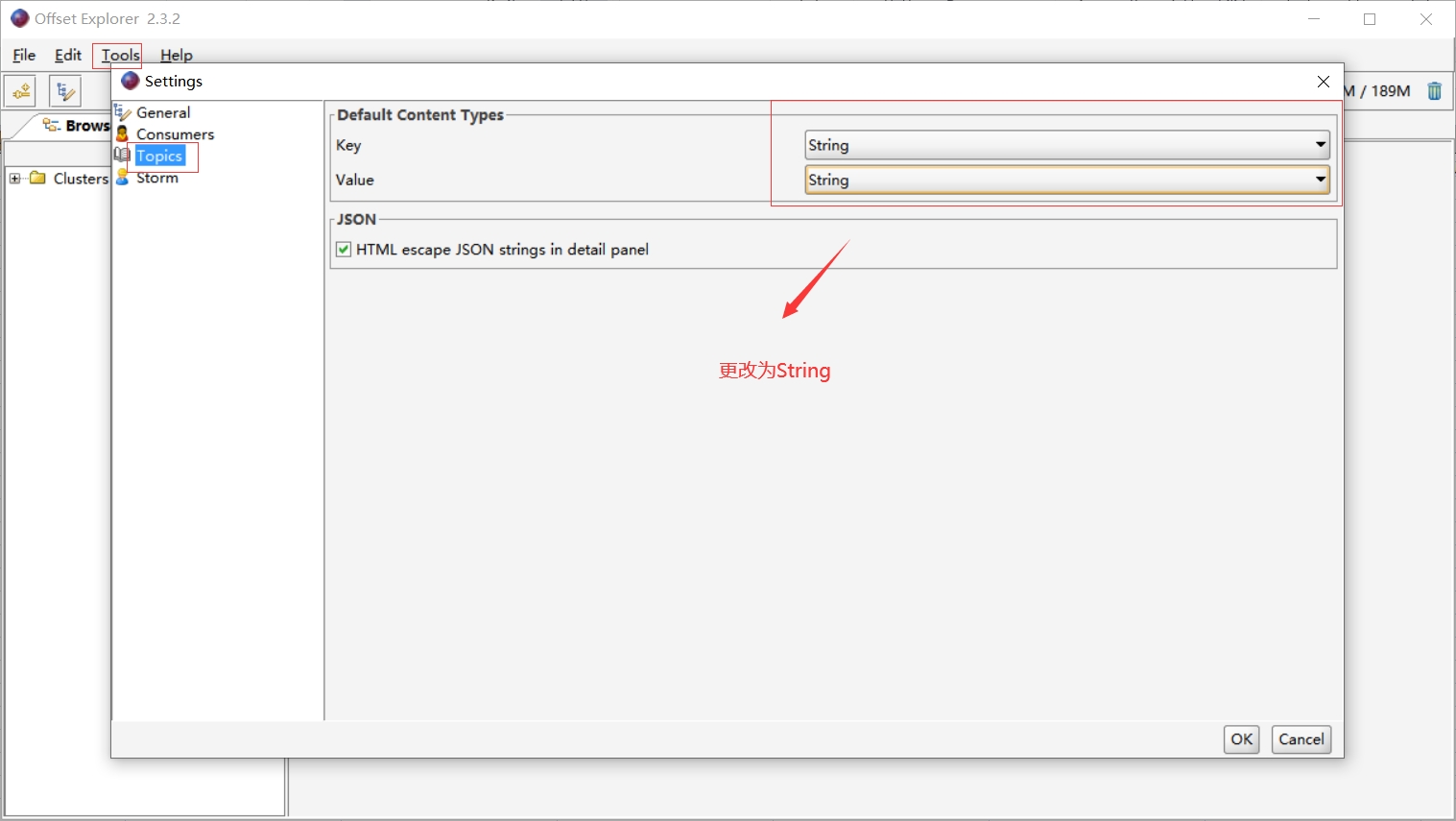Click the memory usage 189M indicator
This screenshot has width=1456, height=821.
point(1378,91)
